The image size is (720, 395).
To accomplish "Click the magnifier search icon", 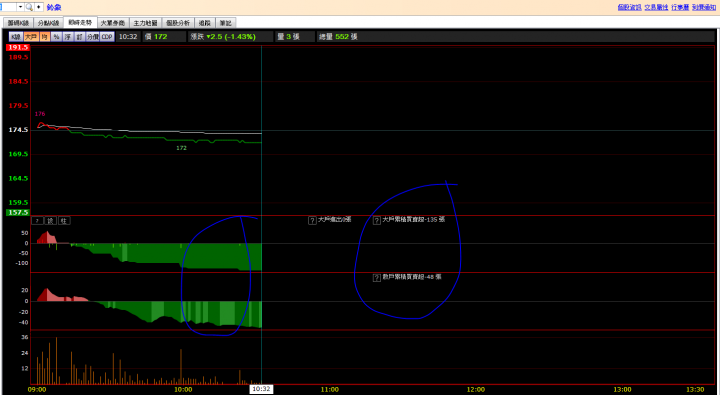I will click(29, 7).
